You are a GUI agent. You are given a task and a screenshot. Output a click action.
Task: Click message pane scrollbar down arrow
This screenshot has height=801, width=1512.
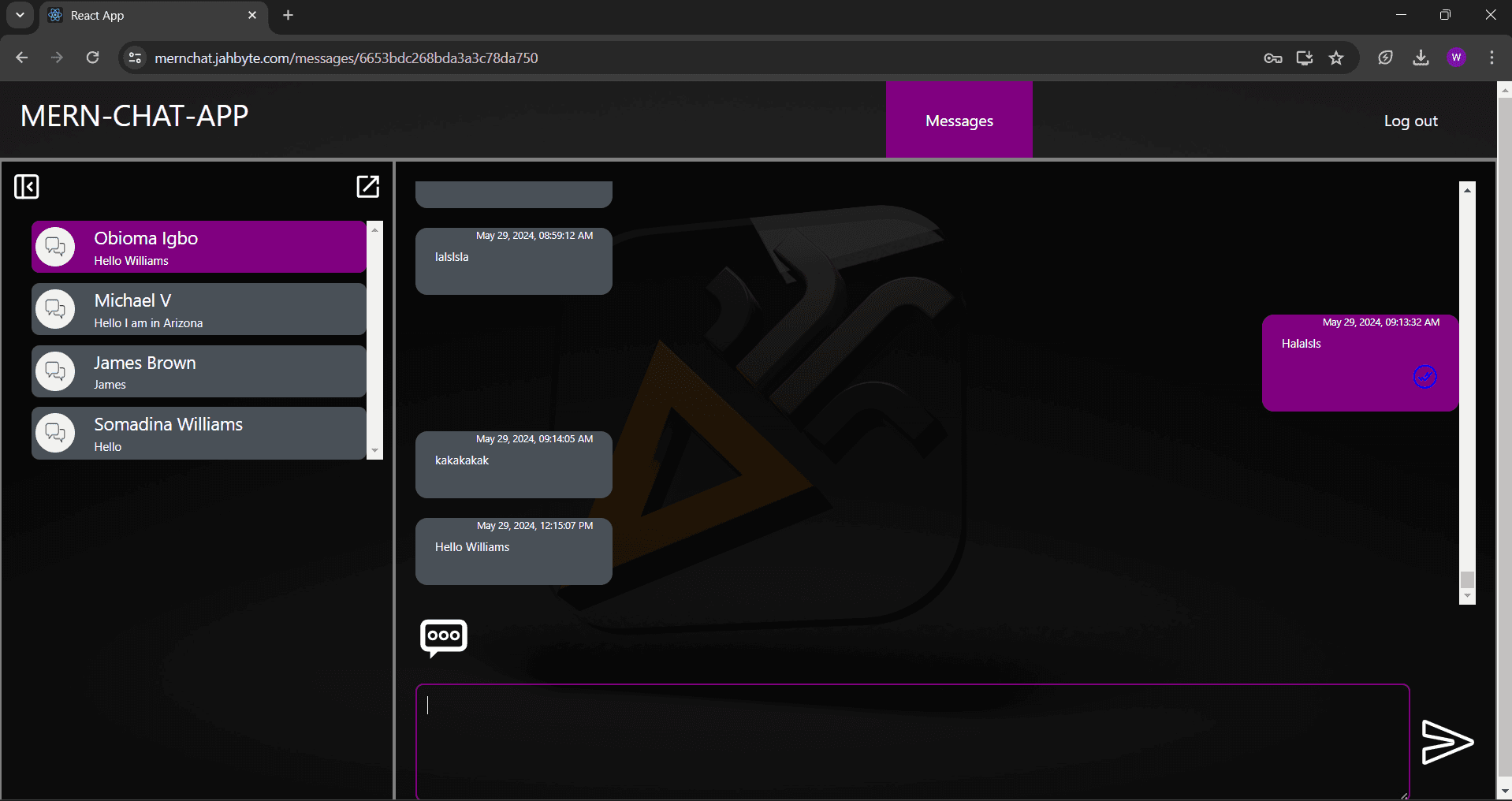point(1467,597)
